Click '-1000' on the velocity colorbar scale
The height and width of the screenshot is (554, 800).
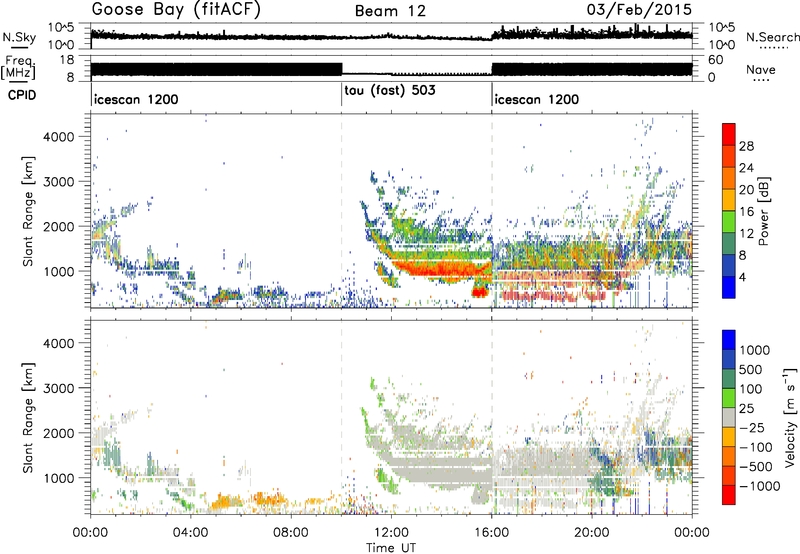(760, 486)
